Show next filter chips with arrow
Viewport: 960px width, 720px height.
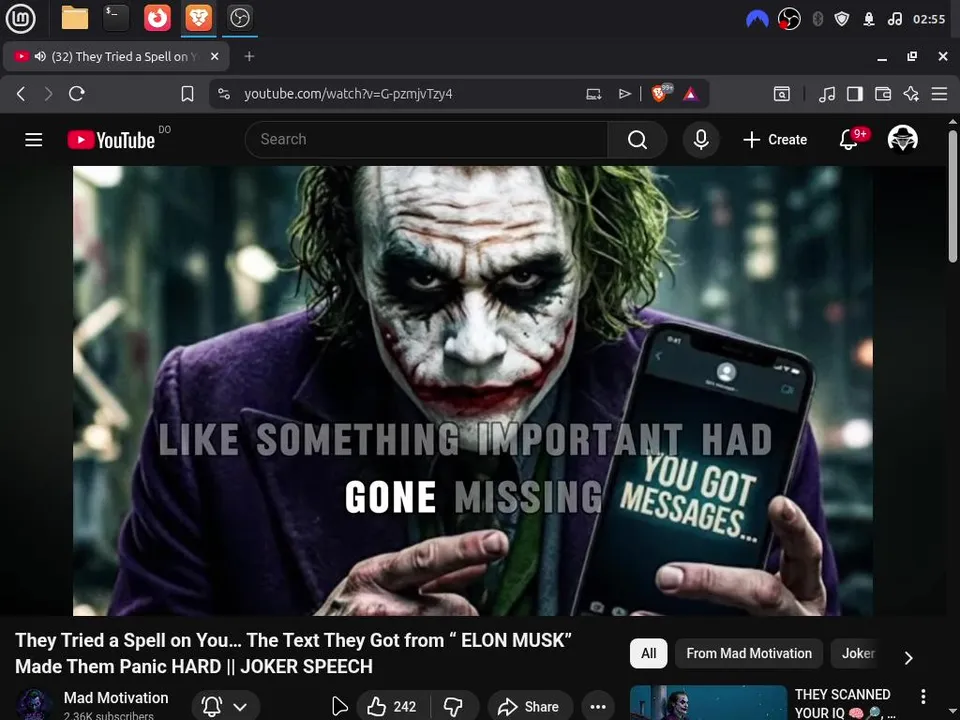click(x=909, y=658)
